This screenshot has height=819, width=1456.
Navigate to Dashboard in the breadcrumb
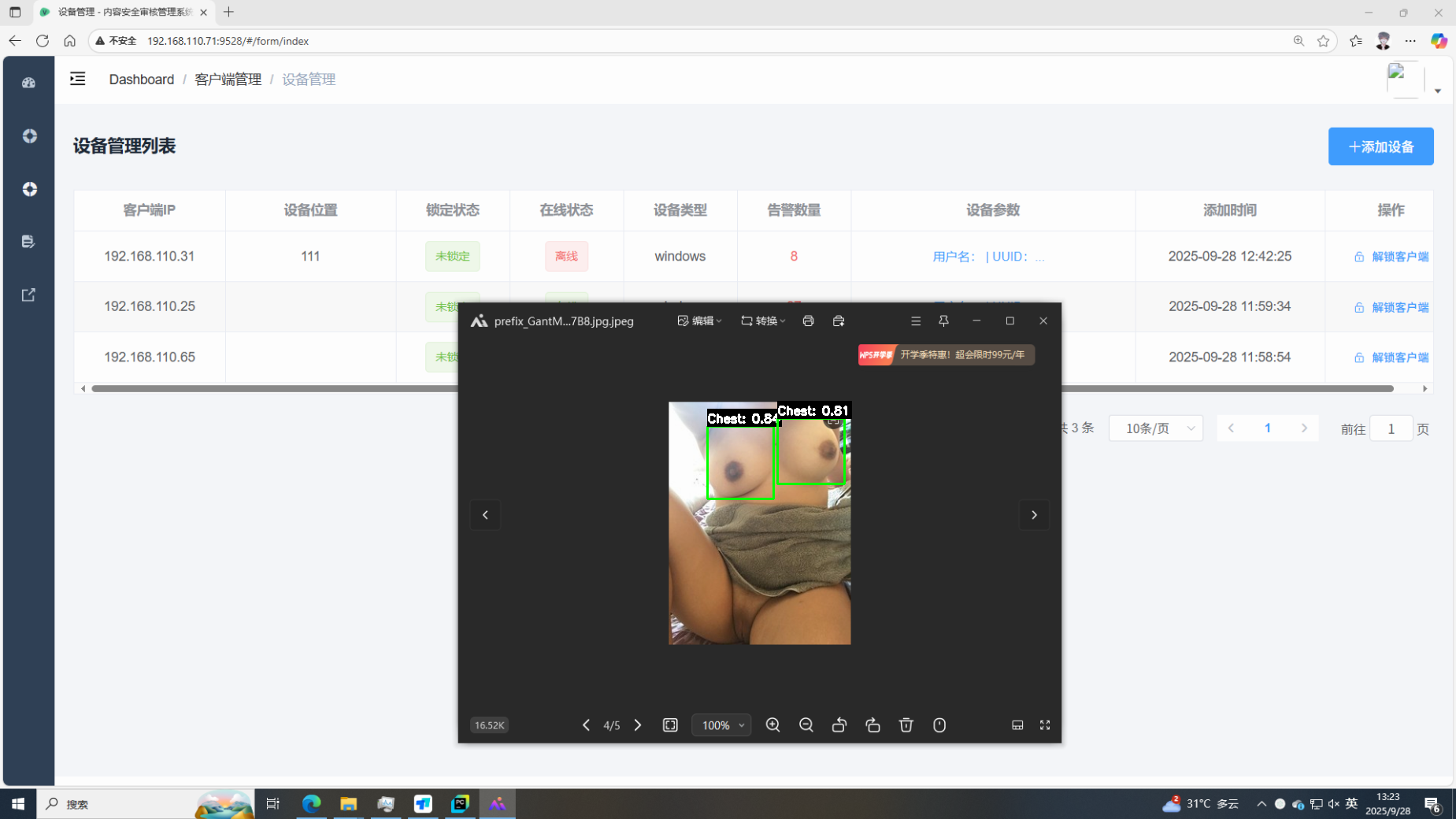point(142,80)
